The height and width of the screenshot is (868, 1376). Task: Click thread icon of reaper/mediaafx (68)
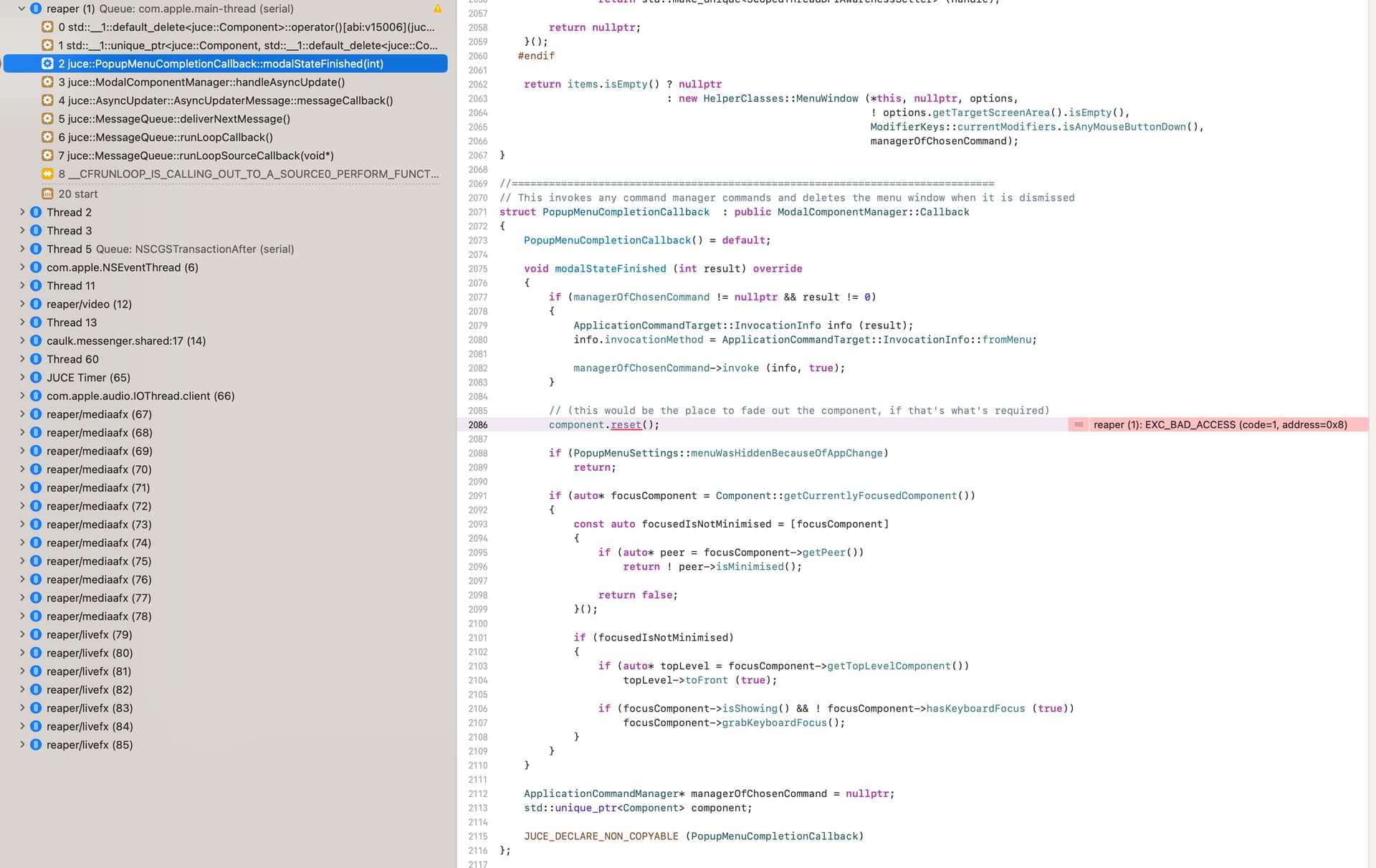pyautogui.click(x=36, y=433)
